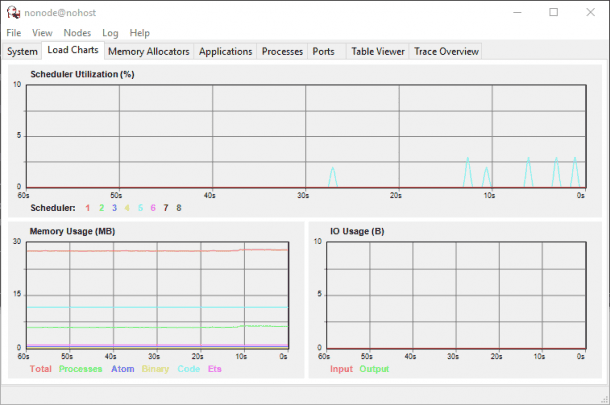This screenshot has height=405, width=610.
Task: Click the red Total memory legend label
Action: [41, 369]
